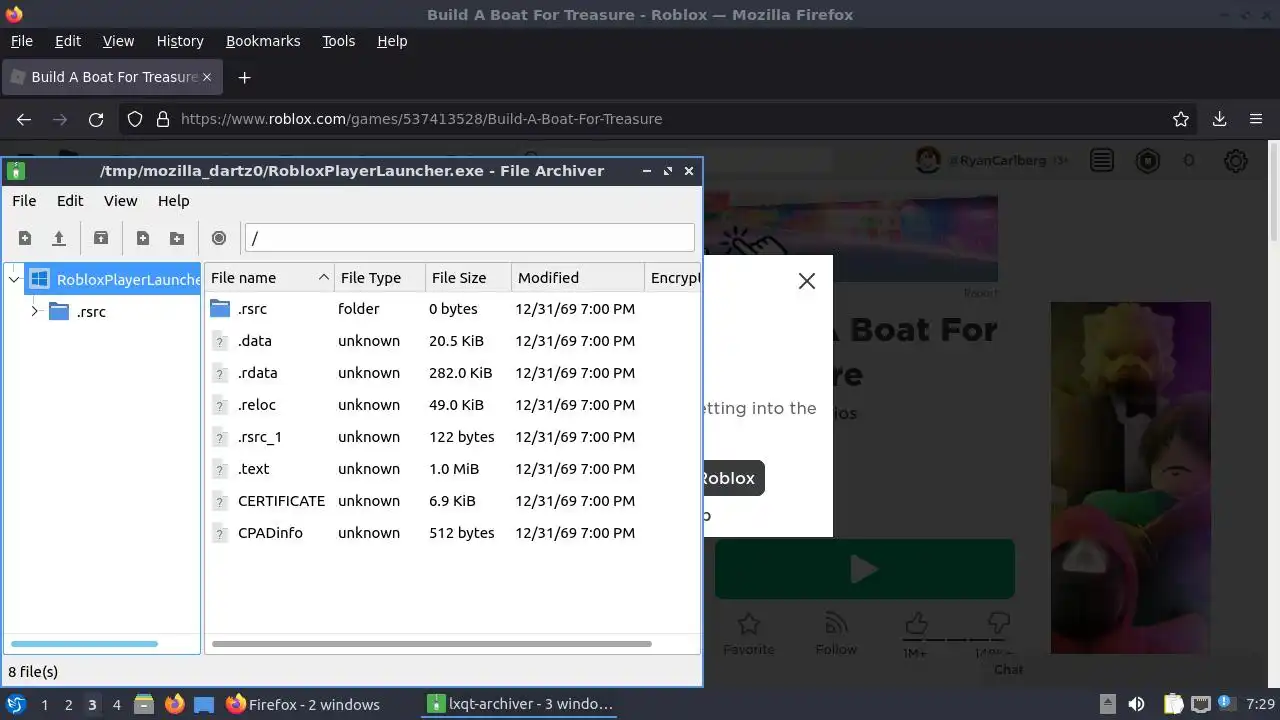This screenshot has height=720, width=1280.
Task: Click thumbs up like icon
Action: (x=915, y=624)
